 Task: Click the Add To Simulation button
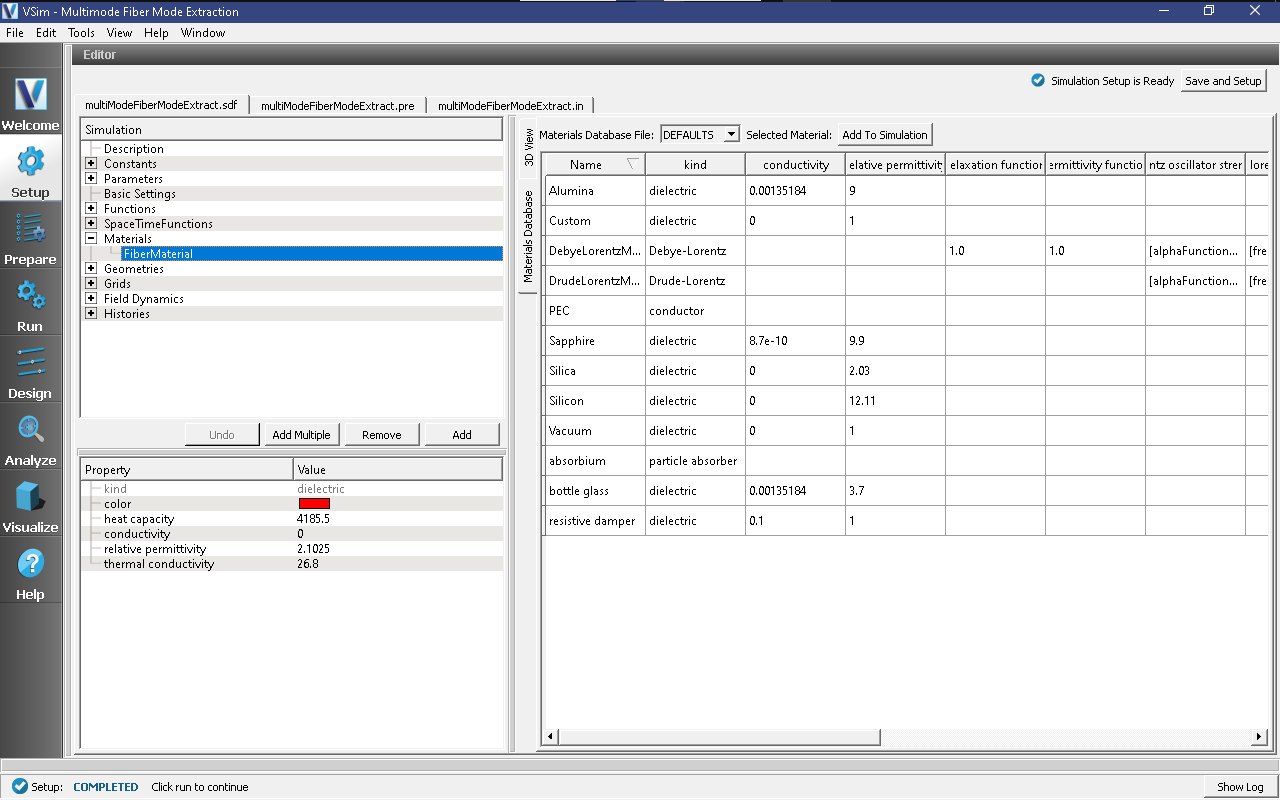885,134
